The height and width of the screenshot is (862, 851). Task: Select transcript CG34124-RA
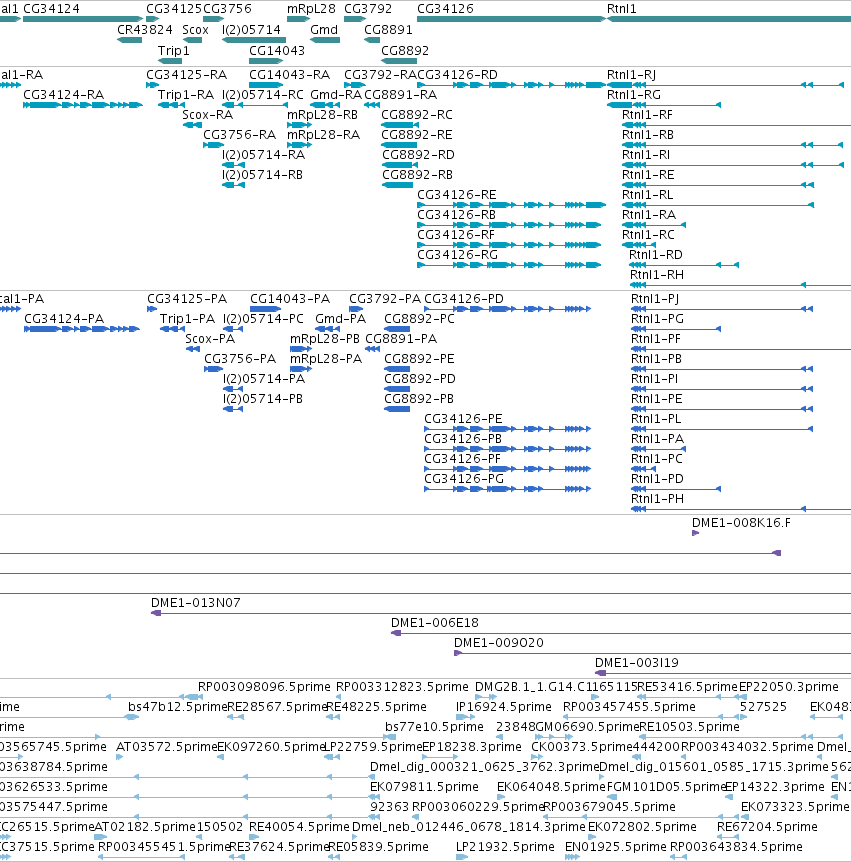(63, 95)
